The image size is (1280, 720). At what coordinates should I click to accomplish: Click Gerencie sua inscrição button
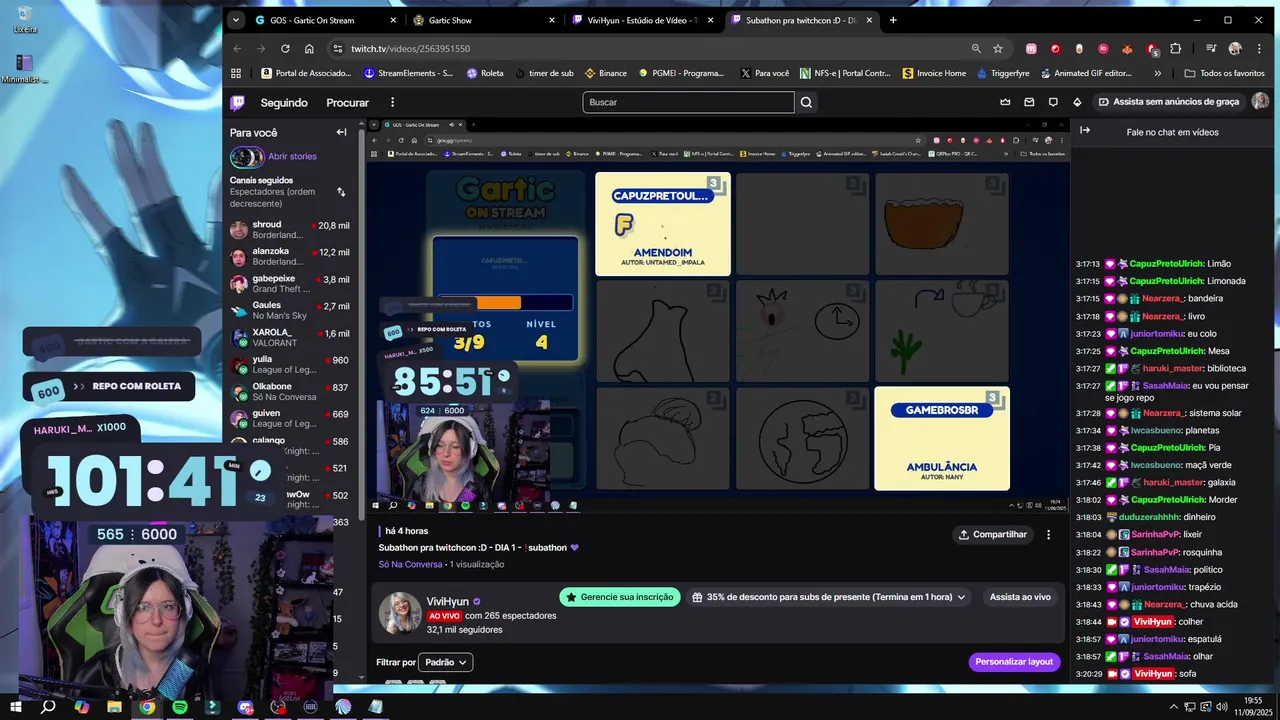coord(620,597)
